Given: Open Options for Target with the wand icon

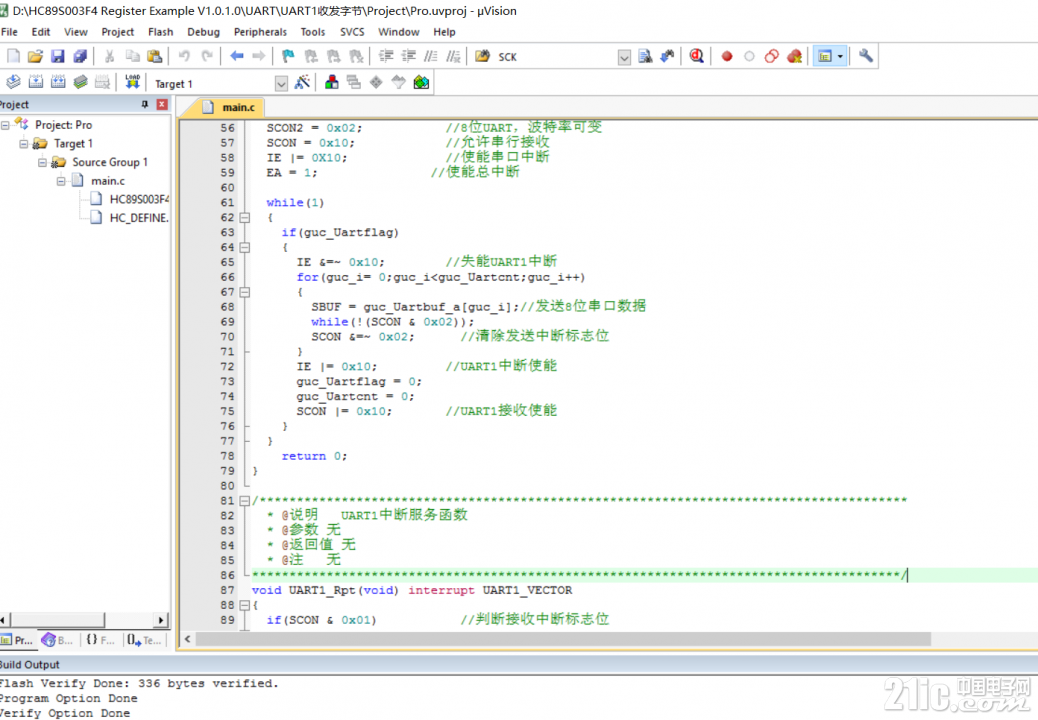Looking at the screenshot, I should point(303,82).
